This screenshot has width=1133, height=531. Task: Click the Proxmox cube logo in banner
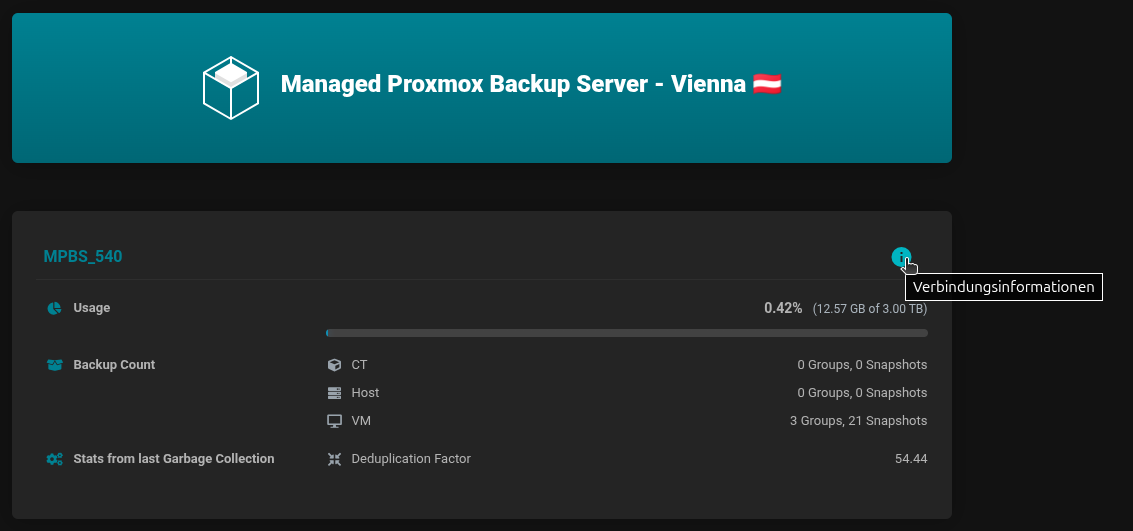click(x=231, y=88)
